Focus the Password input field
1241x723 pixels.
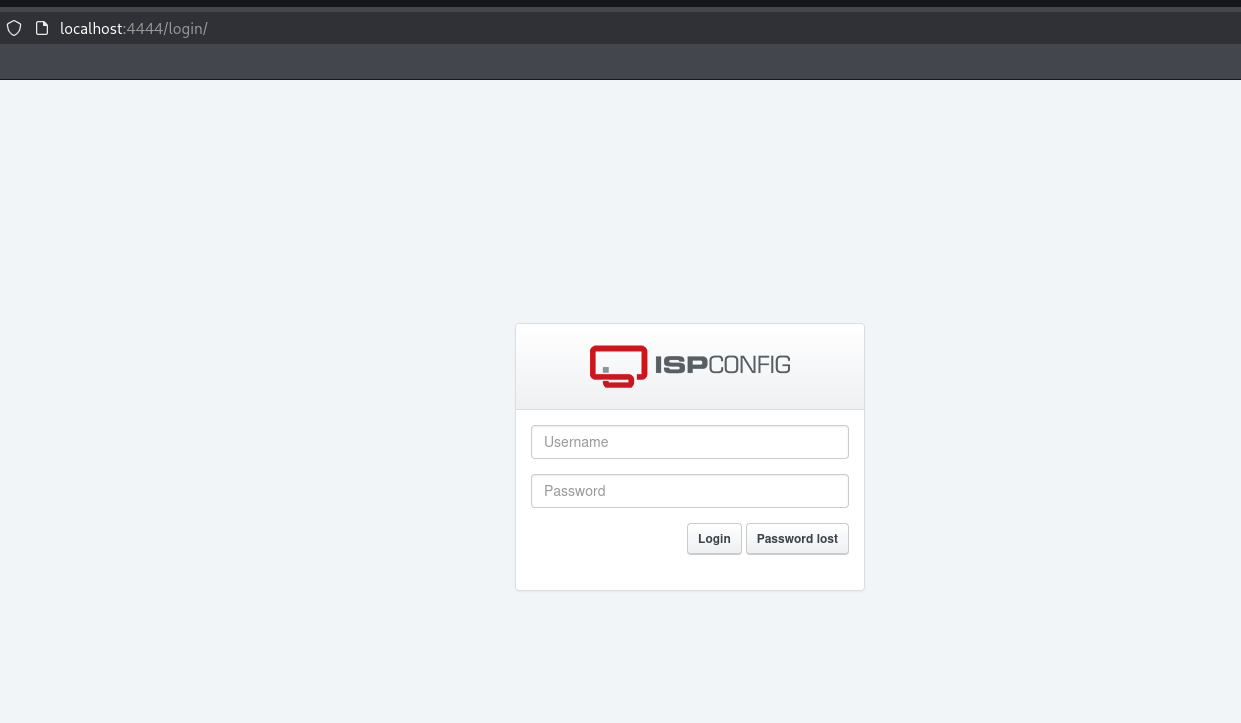689,491
